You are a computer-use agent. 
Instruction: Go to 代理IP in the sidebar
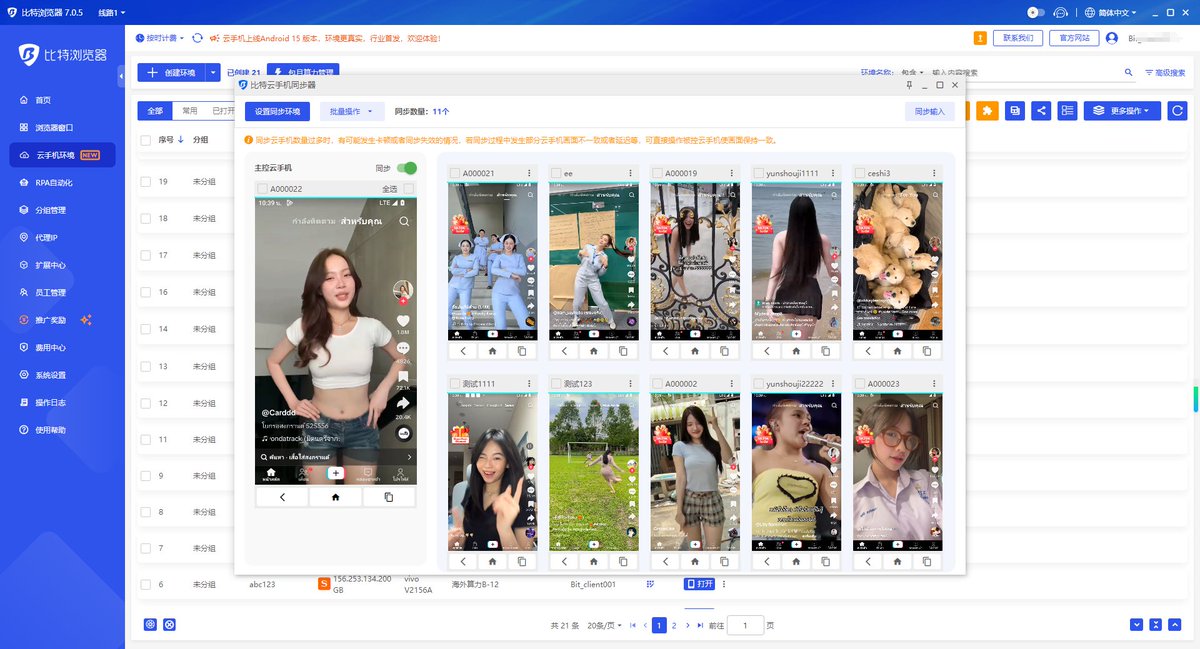(46, 238)
